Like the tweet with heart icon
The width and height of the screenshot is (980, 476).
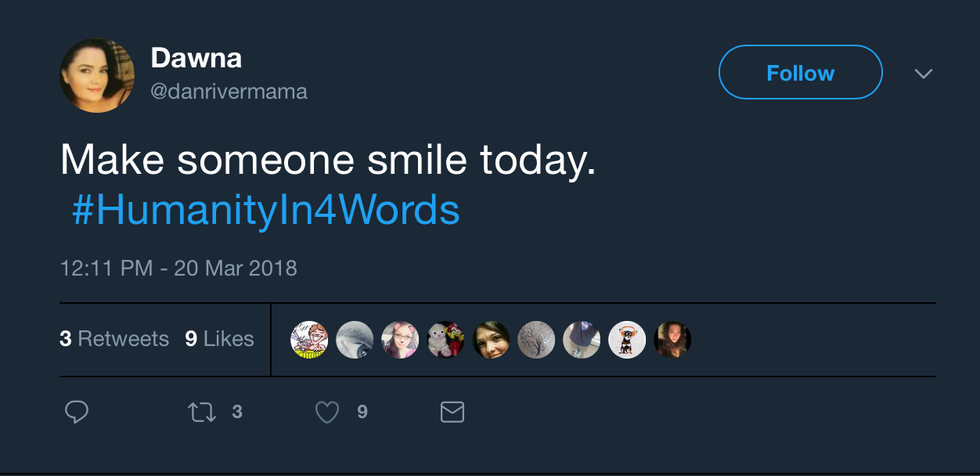click(327, 411)
